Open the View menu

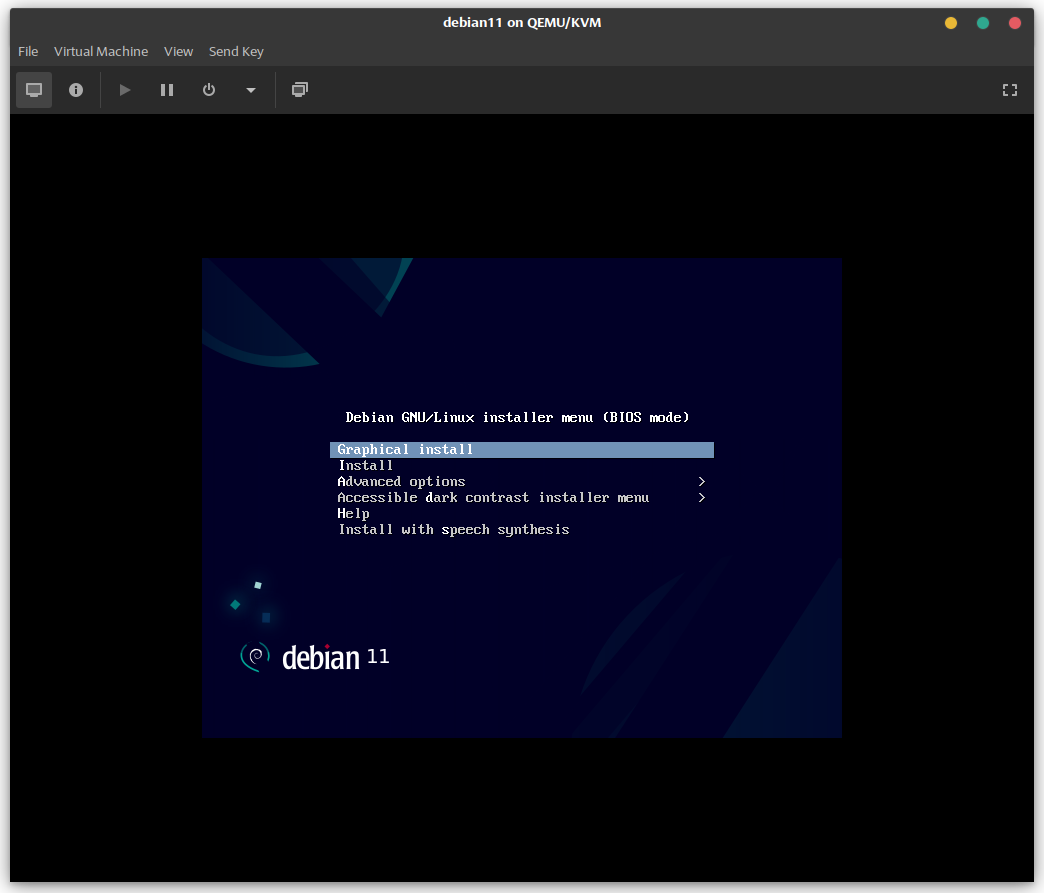click(x=178, y=51)
